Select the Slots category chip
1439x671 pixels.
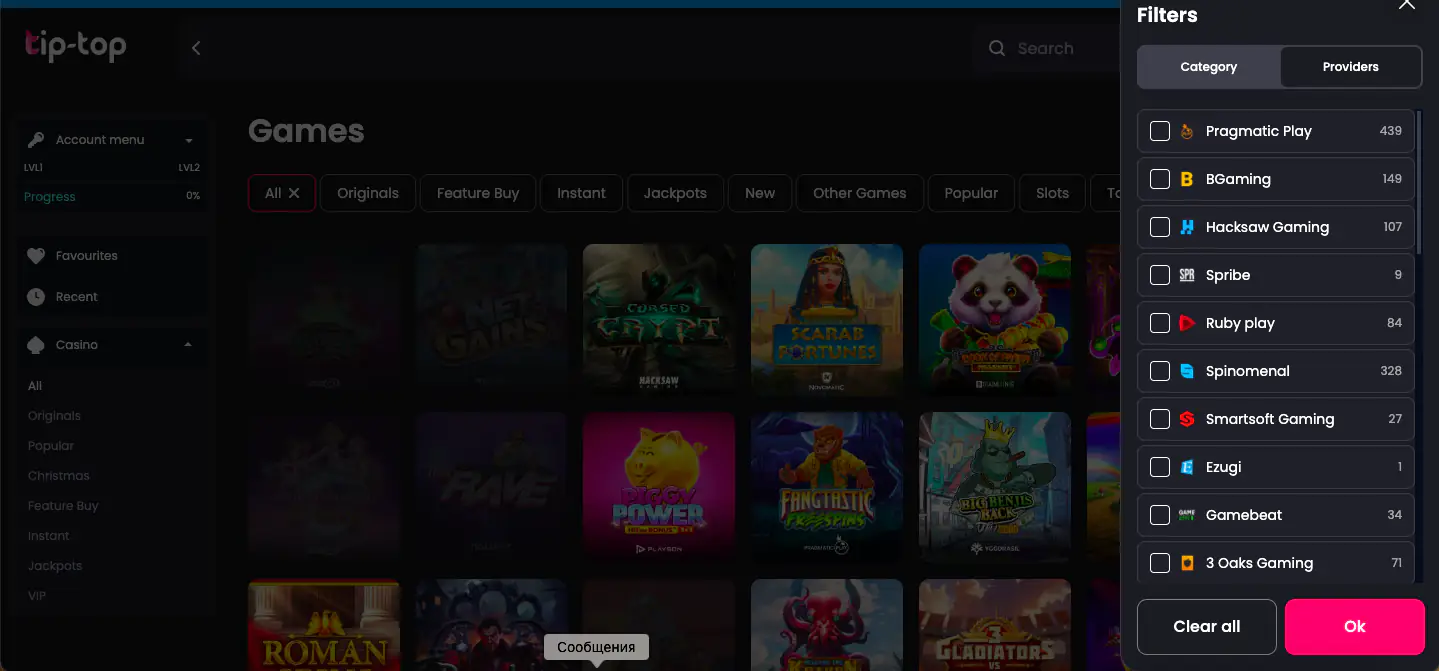[1052, 193]
